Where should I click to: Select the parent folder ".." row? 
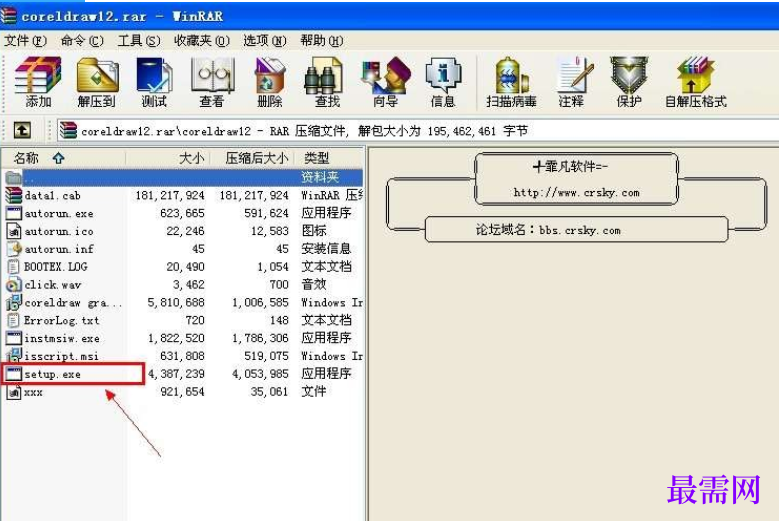(183, 177)
